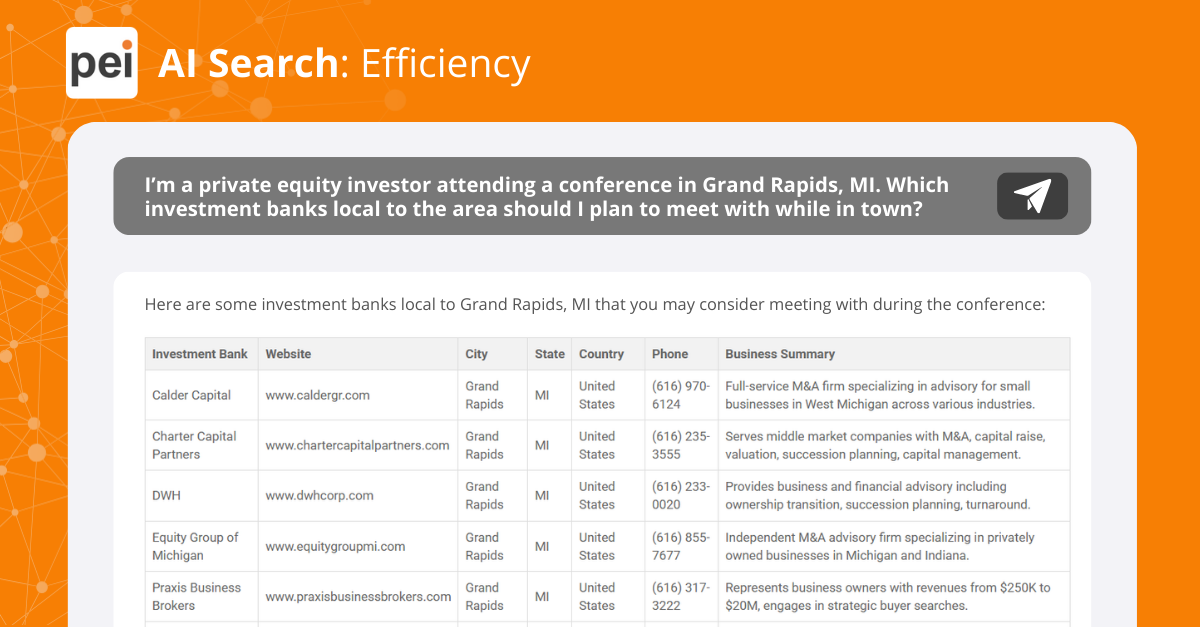
Task: Open www.caldergr.com website link
Action: [318, 395]
